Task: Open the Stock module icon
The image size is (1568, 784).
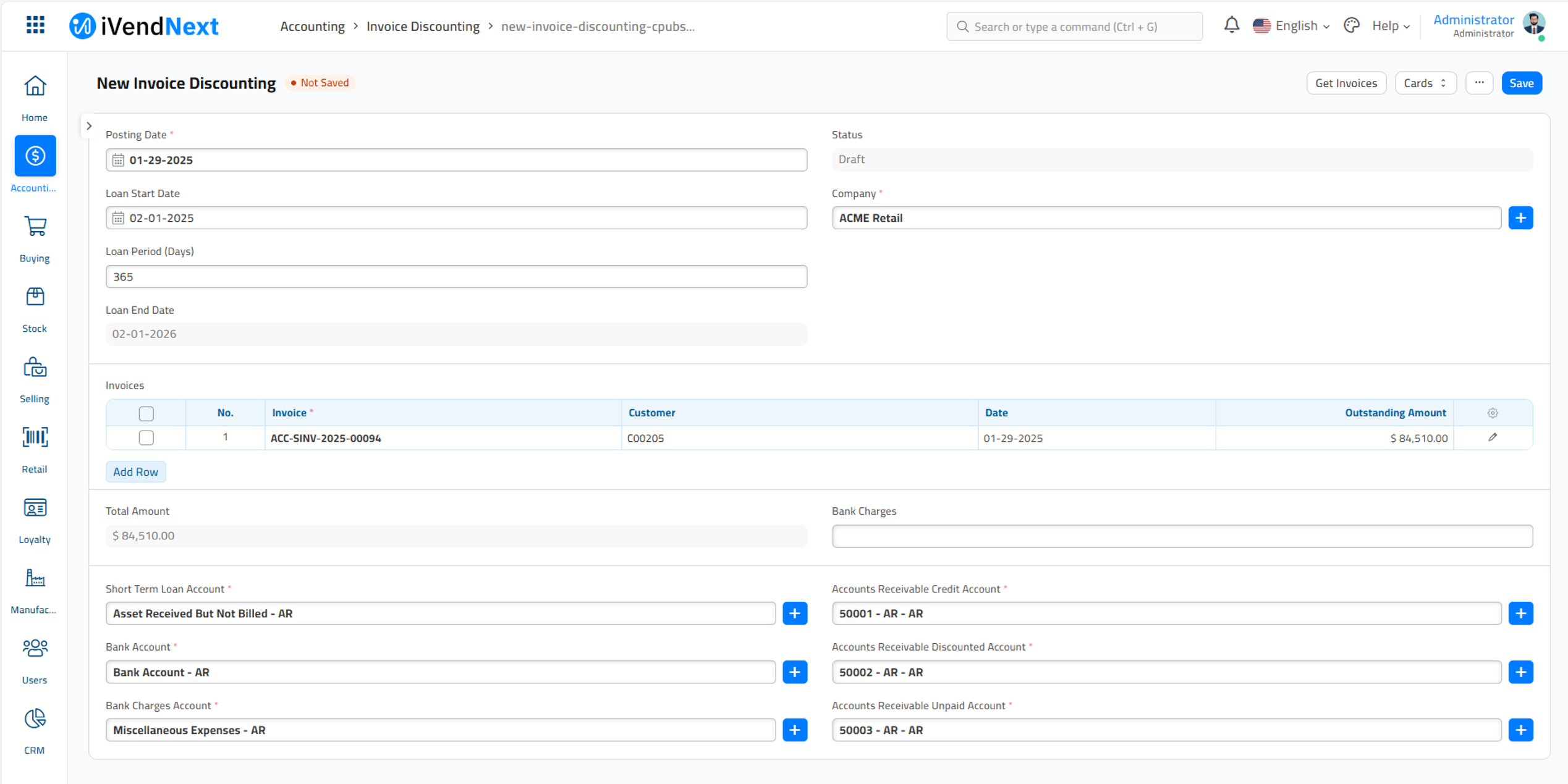Action: point(35,297)
